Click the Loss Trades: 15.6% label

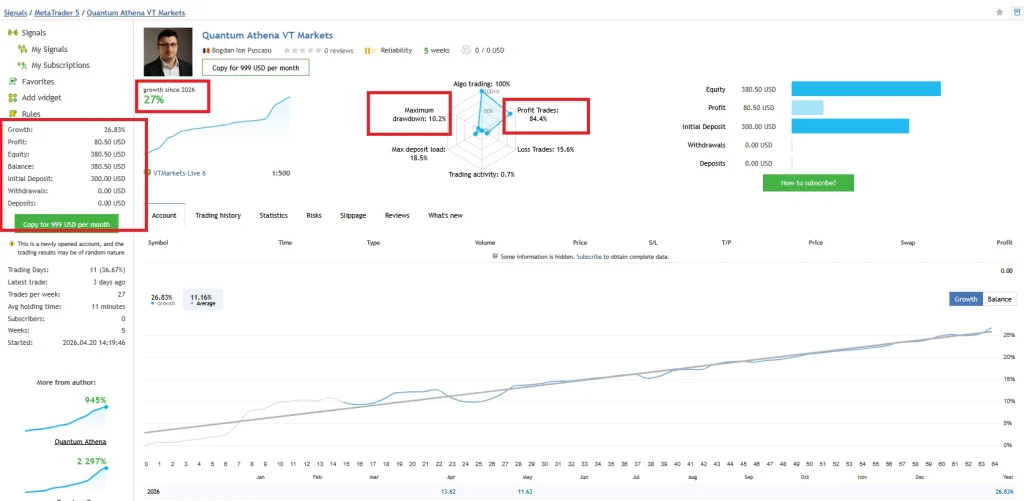tap(545, 150)
